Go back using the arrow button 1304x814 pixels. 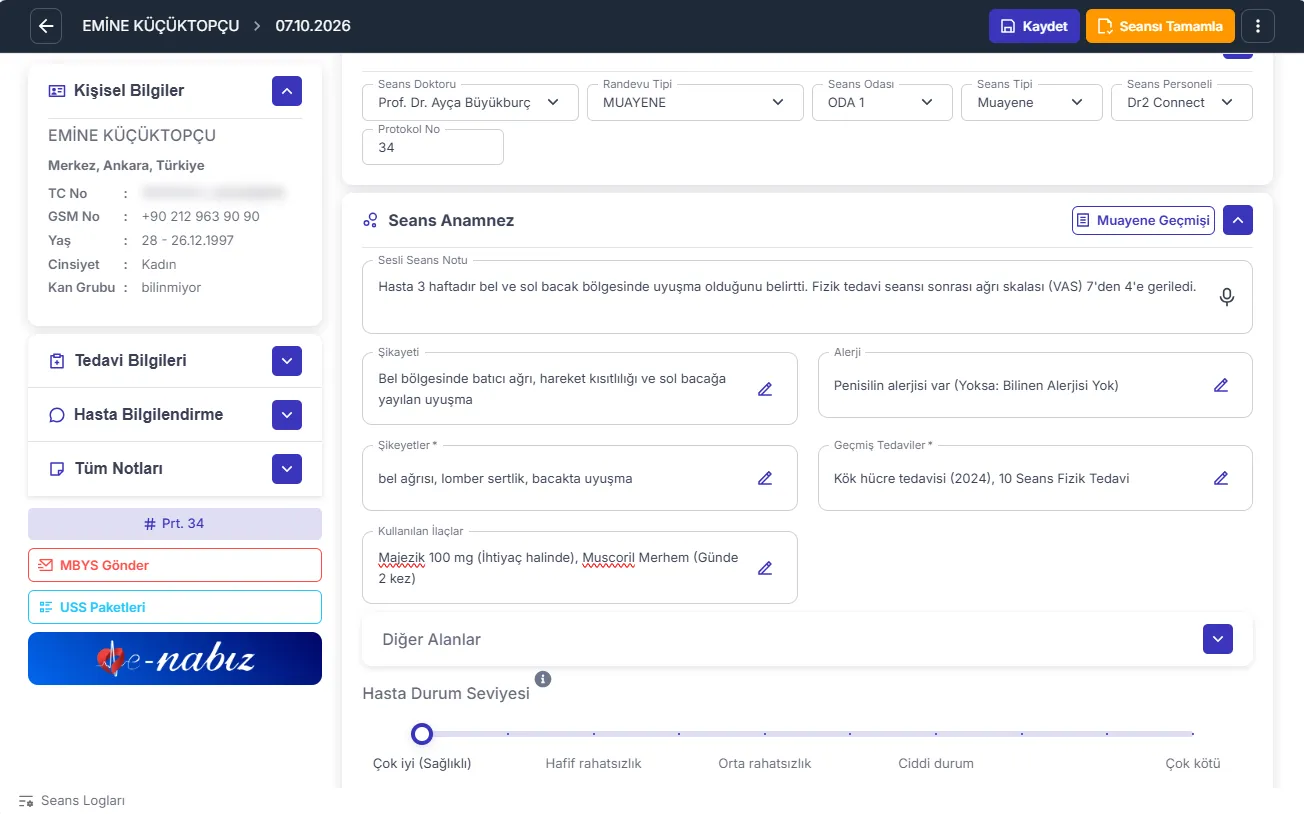click(46, 26)
